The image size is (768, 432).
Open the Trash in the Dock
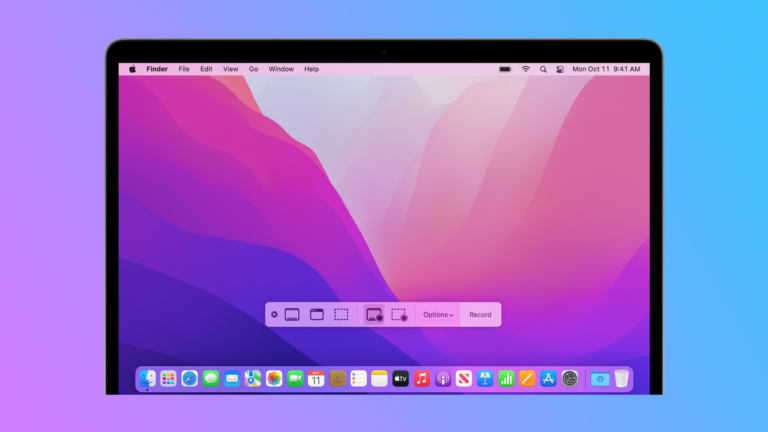622,379
